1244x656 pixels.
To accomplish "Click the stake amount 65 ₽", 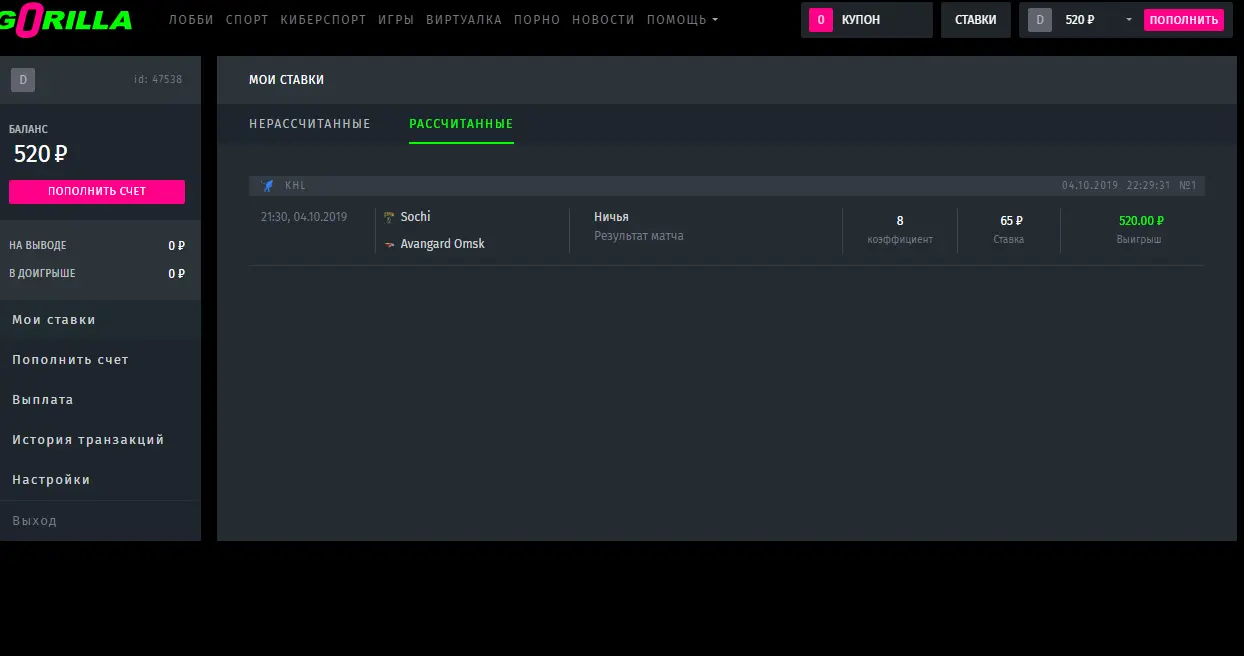I will 1011,221.
